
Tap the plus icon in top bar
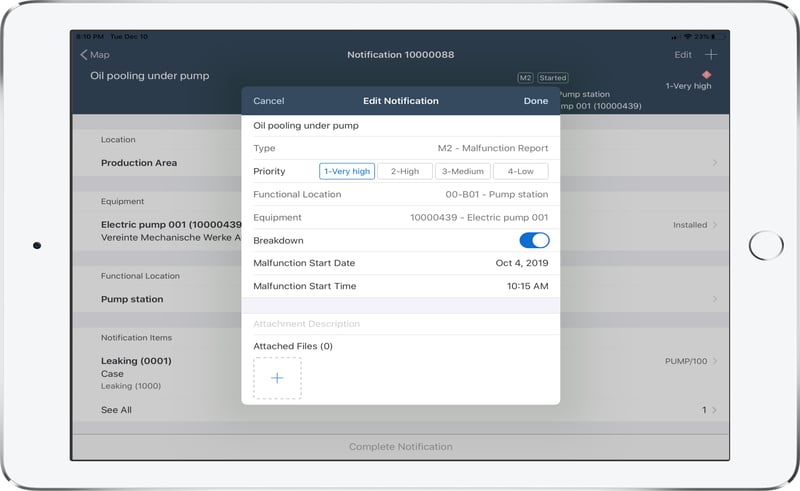click(x=711, y=54)
